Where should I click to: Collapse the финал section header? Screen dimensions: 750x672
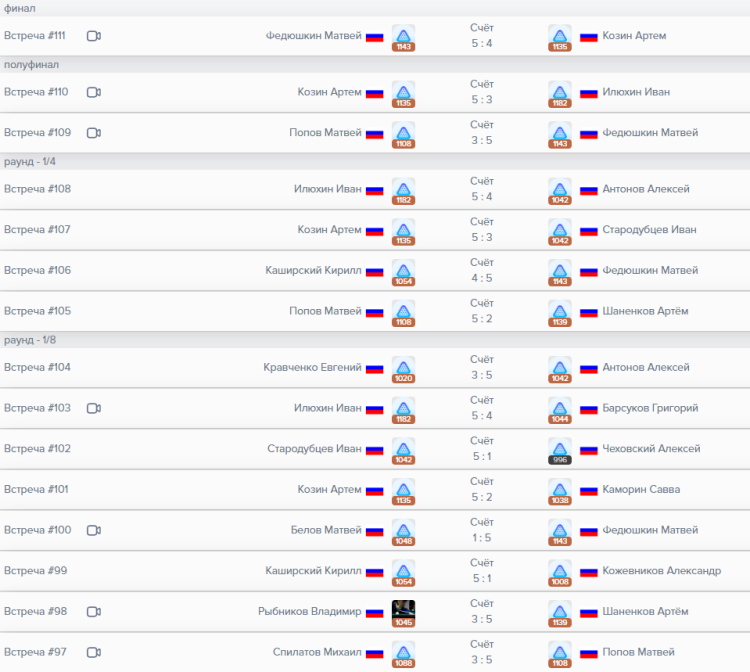[19, 8]
